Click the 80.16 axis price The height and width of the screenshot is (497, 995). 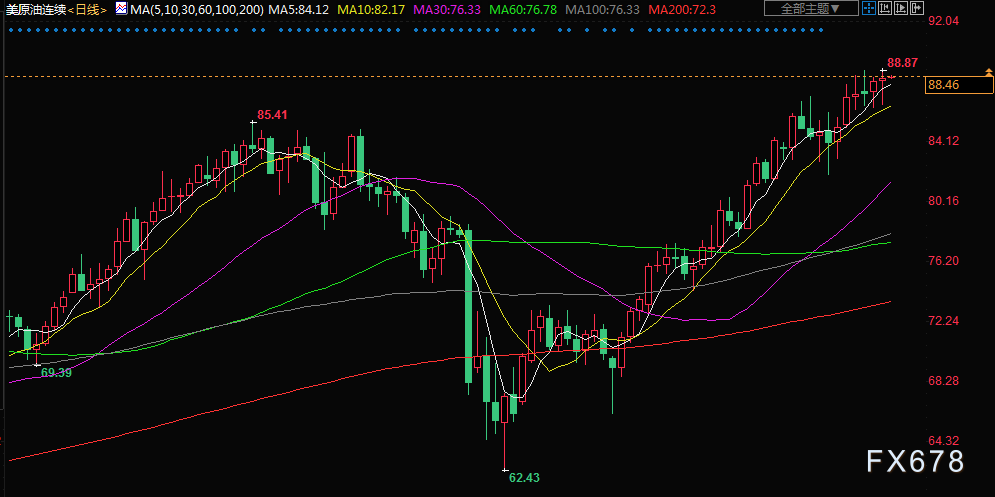(943, 201)
